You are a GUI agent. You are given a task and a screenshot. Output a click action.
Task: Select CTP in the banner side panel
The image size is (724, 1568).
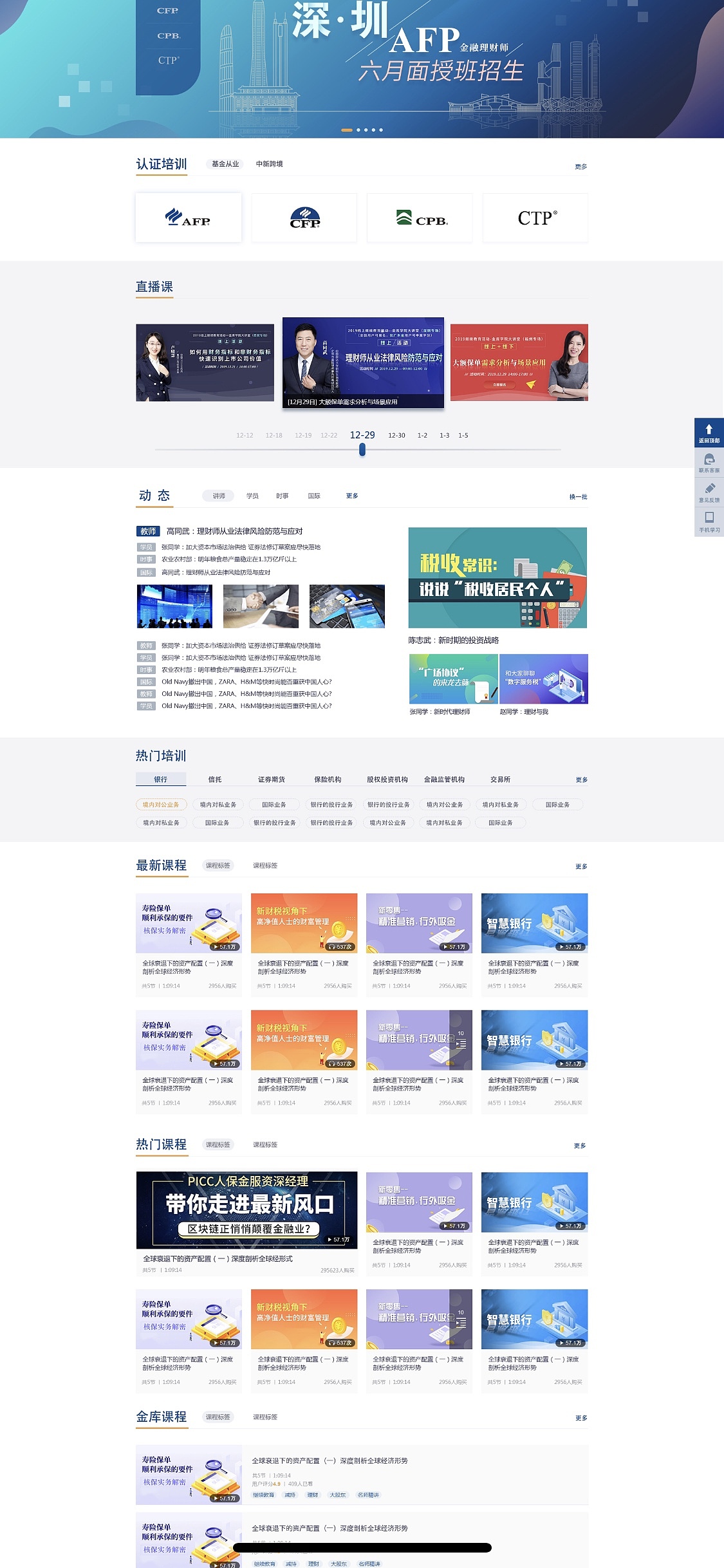(169, 61)
